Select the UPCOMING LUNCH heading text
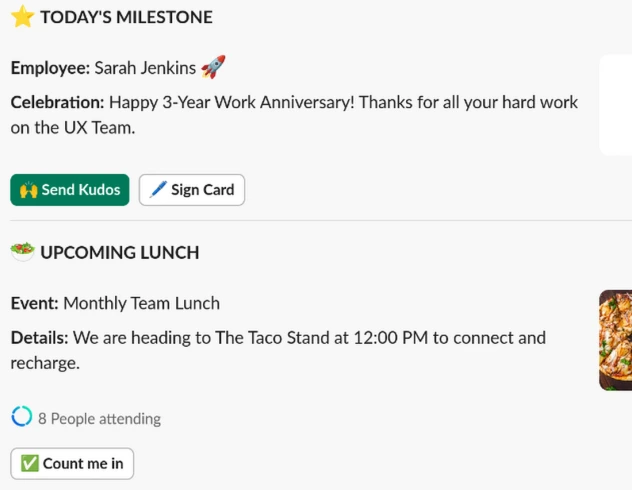 pyautogui.click(x=119, y=253)
